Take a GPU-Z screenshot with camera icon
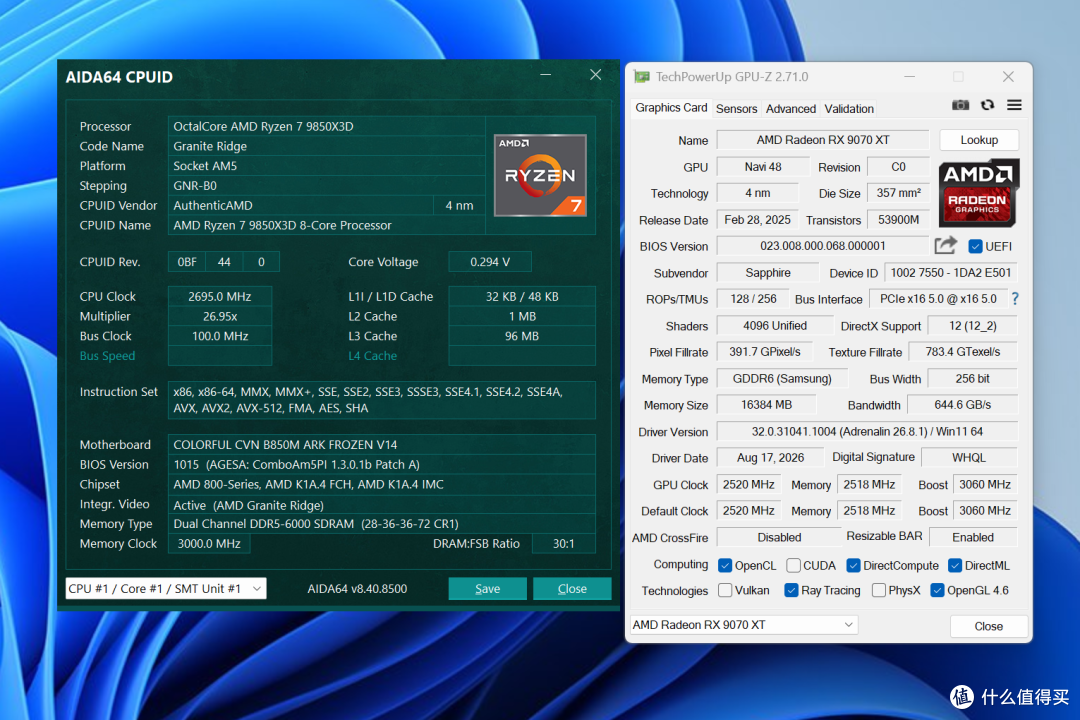 click(x=960, y=105)
